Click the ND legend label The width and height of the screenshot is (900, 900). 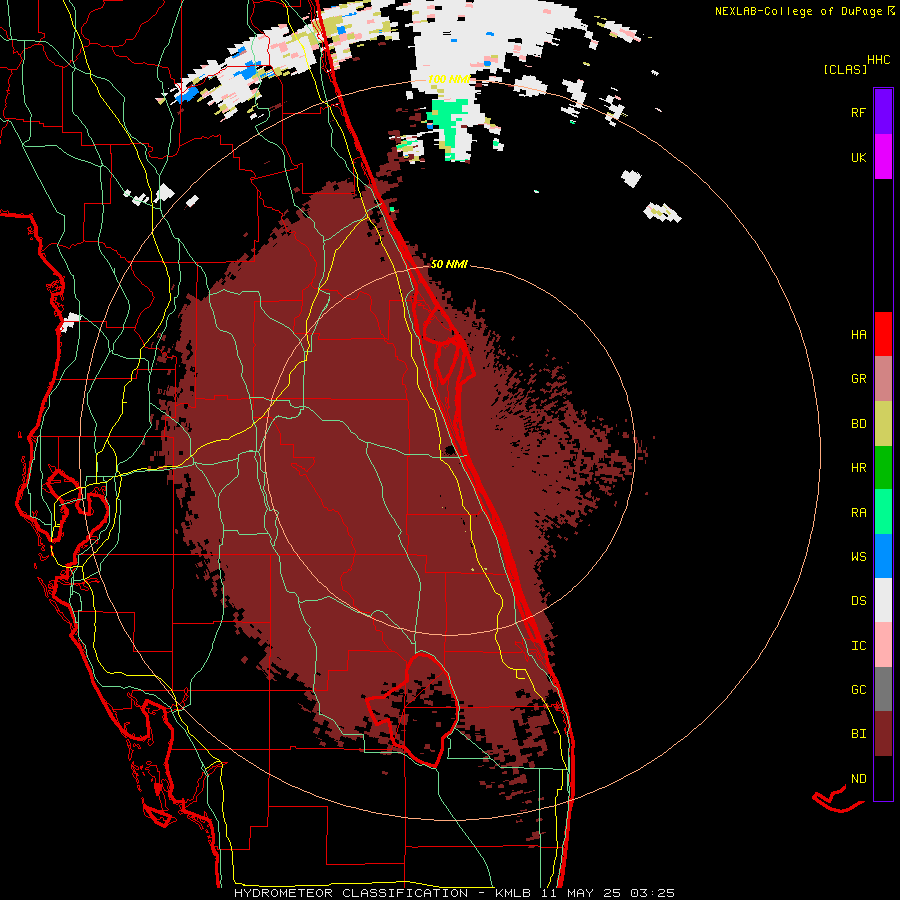coord(858,779)
